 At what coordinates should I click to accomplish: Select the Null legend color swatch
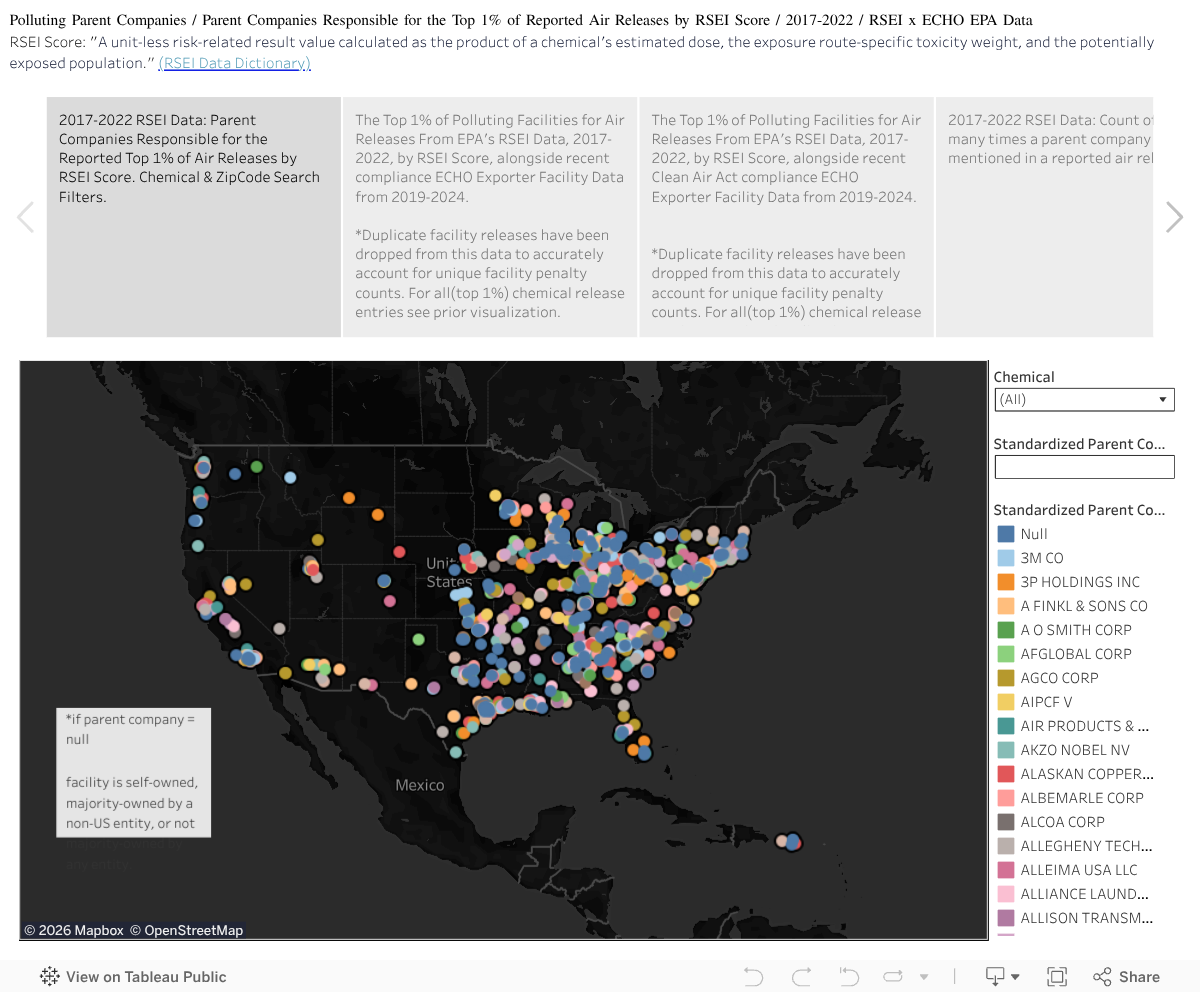coord(1006,534)
